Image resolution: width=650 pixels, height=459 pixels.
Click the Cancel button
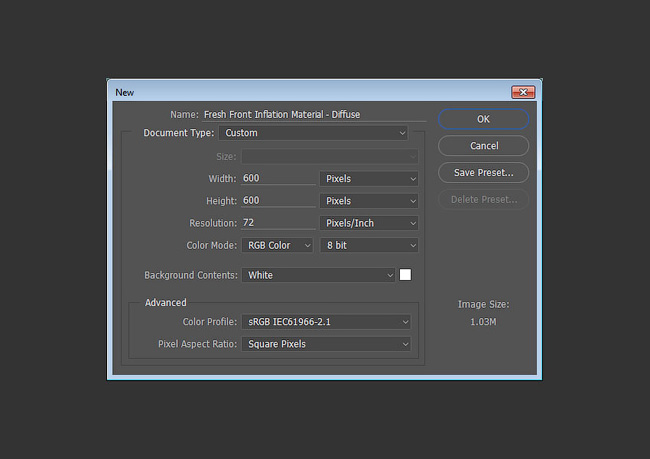[483, 146]
